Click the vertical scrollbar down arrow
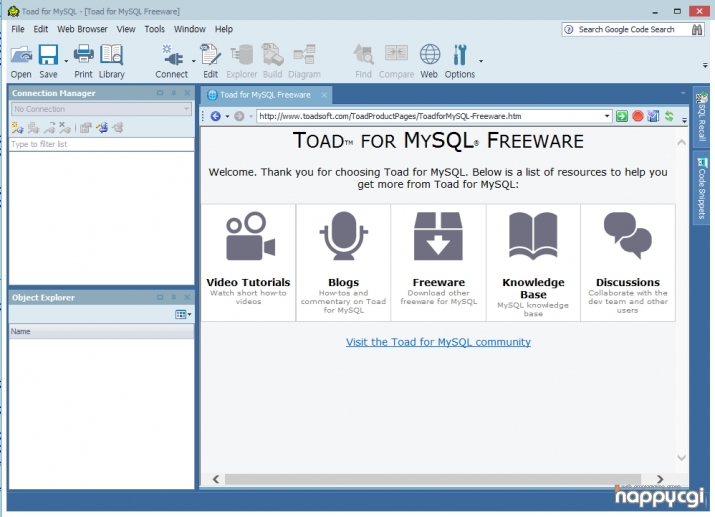 (681, 458)
